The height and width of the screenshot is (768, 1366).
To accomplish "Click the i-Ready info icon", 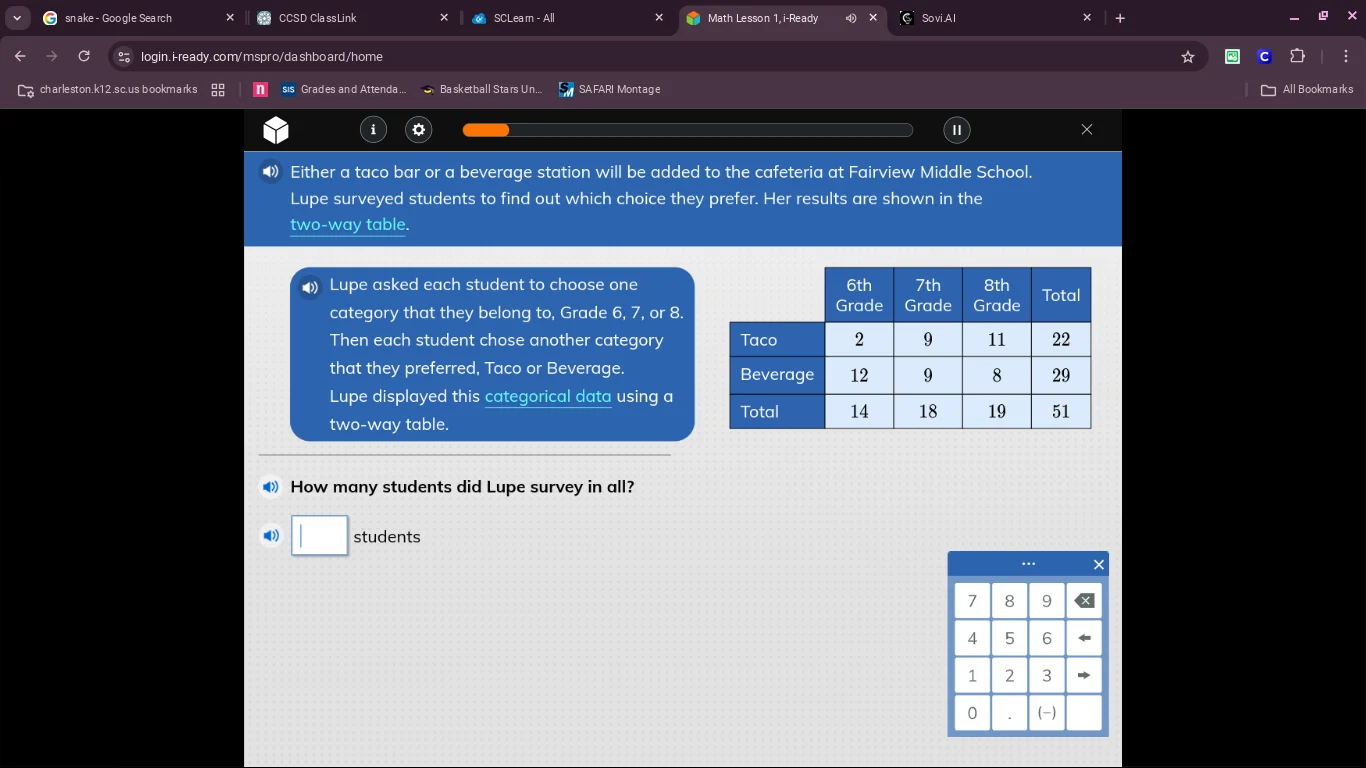I will pyautogui.click(x=373, y=129).
